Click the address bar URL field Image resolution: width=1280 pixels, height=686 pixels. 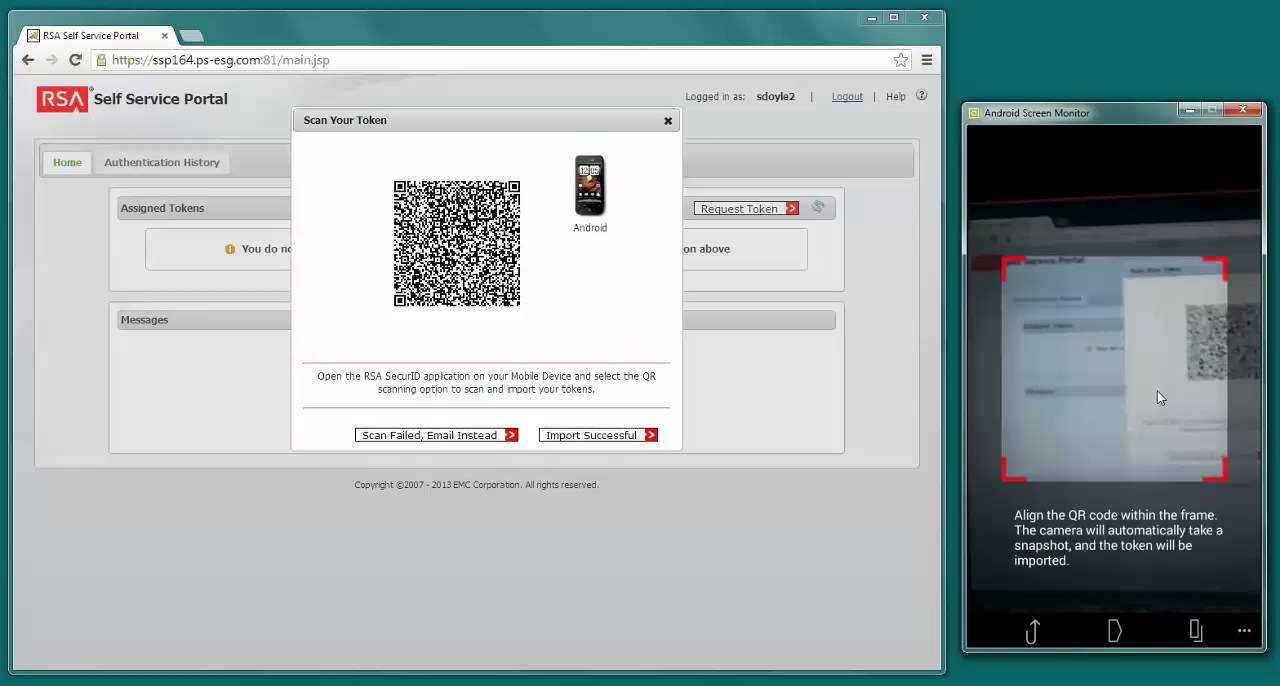point(500,60)
